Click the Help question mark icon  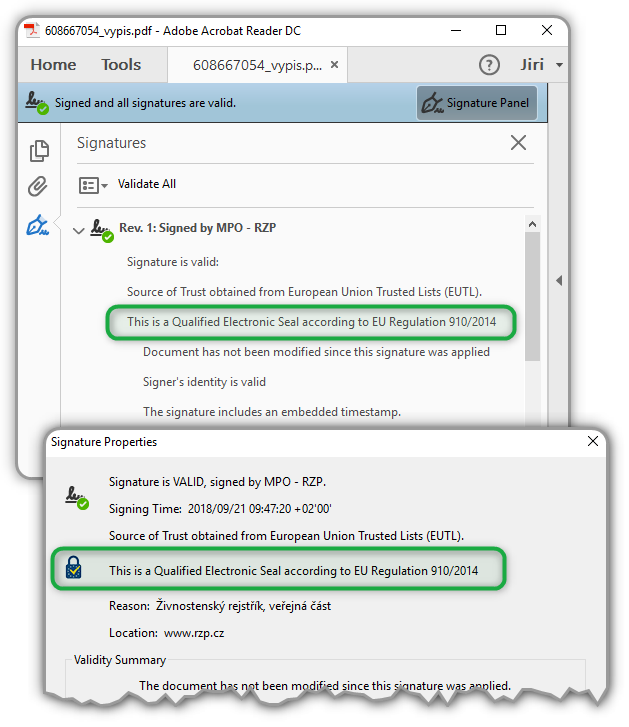coord(489,65)
